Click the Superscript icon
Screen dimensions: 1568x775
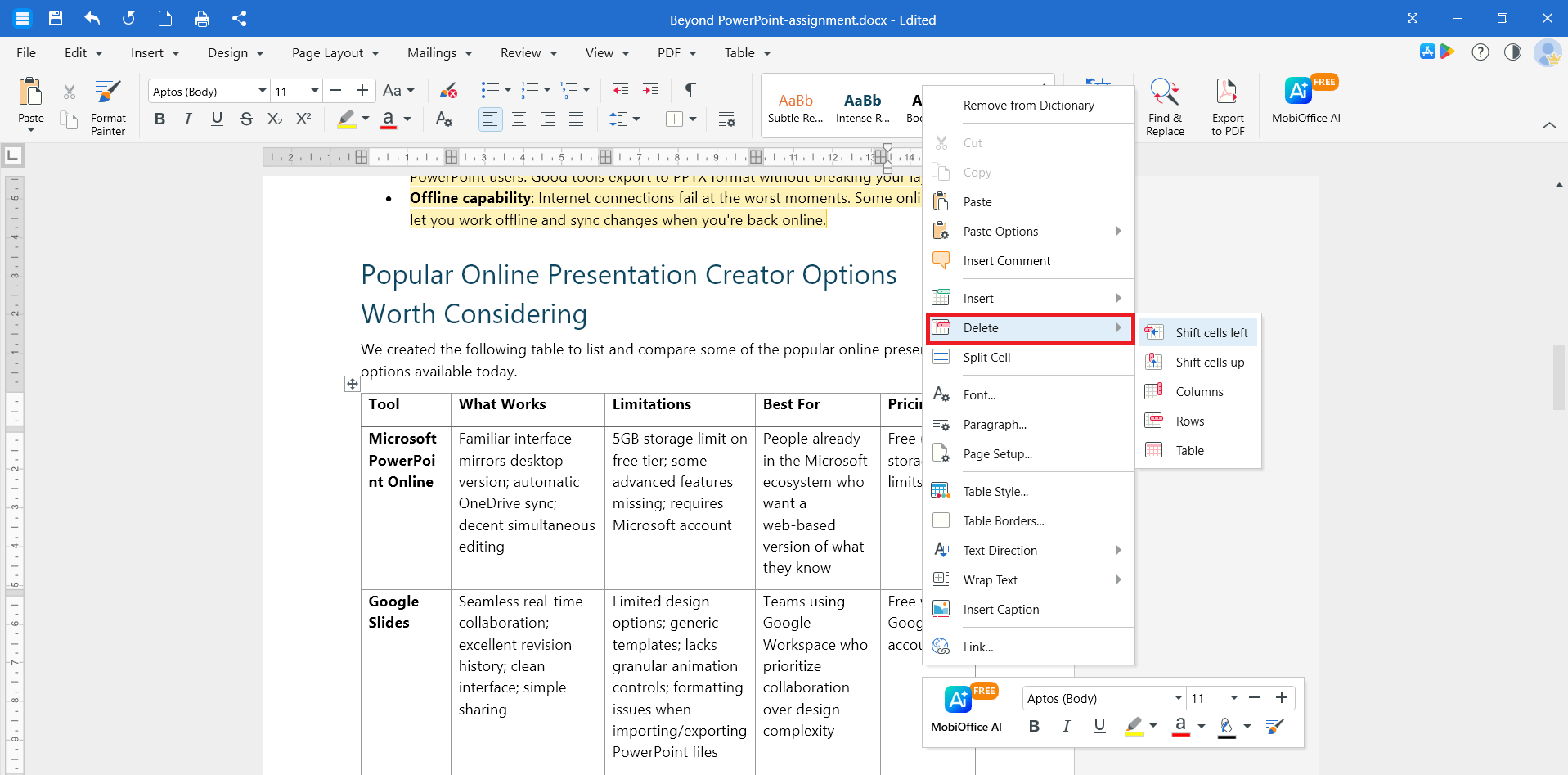click(x=303, y=119)
